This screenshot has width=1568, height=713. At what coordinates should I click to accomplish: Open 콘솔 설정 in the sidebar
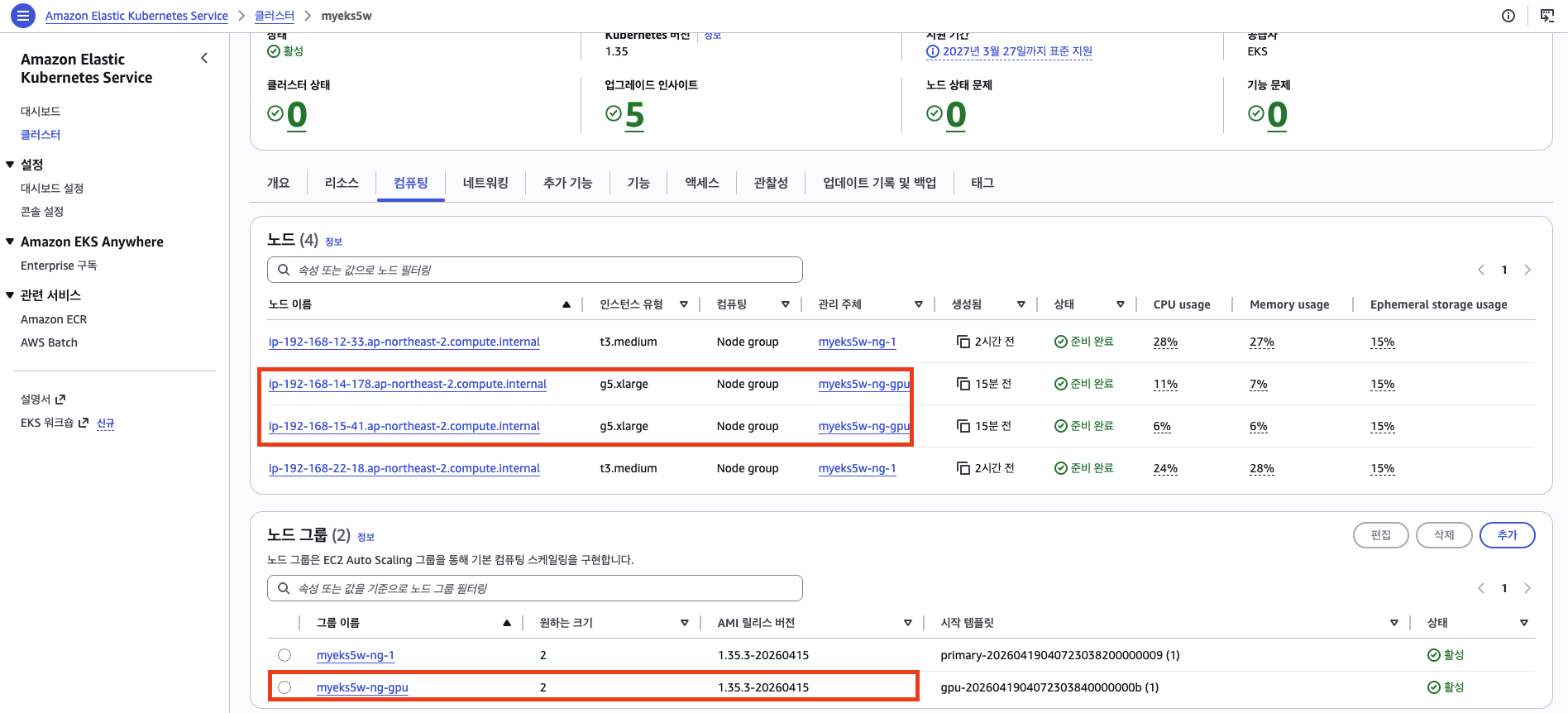[x=42, y=212]
